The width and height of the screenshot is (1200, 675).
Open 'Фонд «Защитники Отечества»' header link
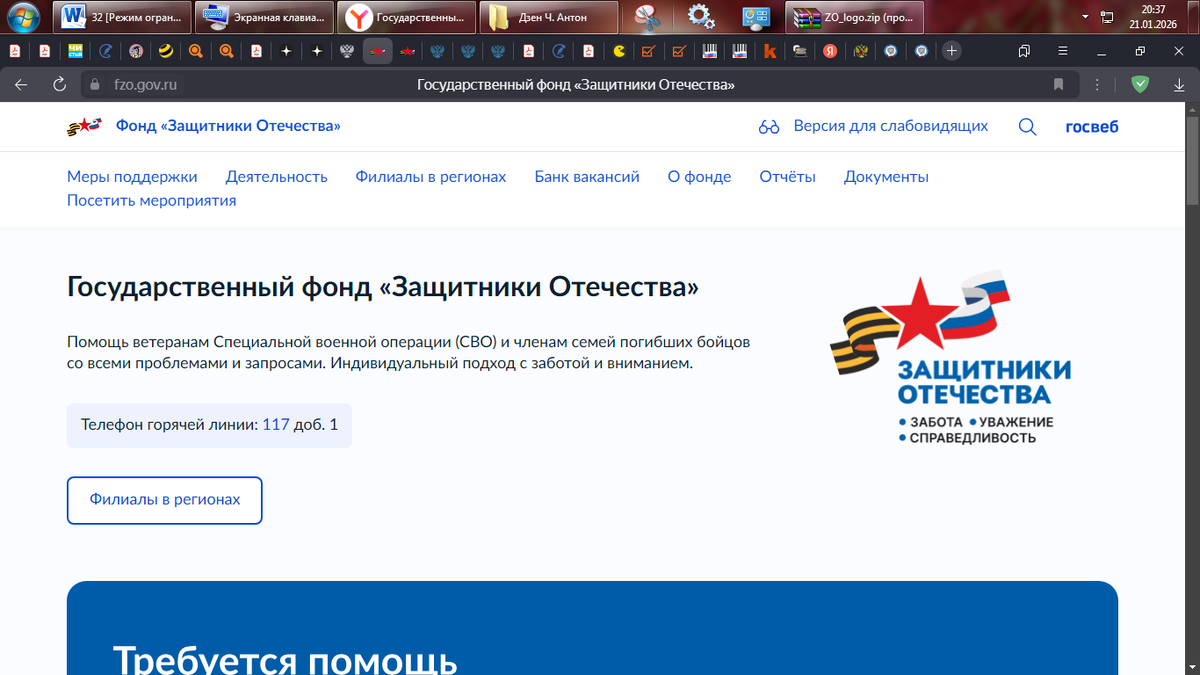point(228,126)
